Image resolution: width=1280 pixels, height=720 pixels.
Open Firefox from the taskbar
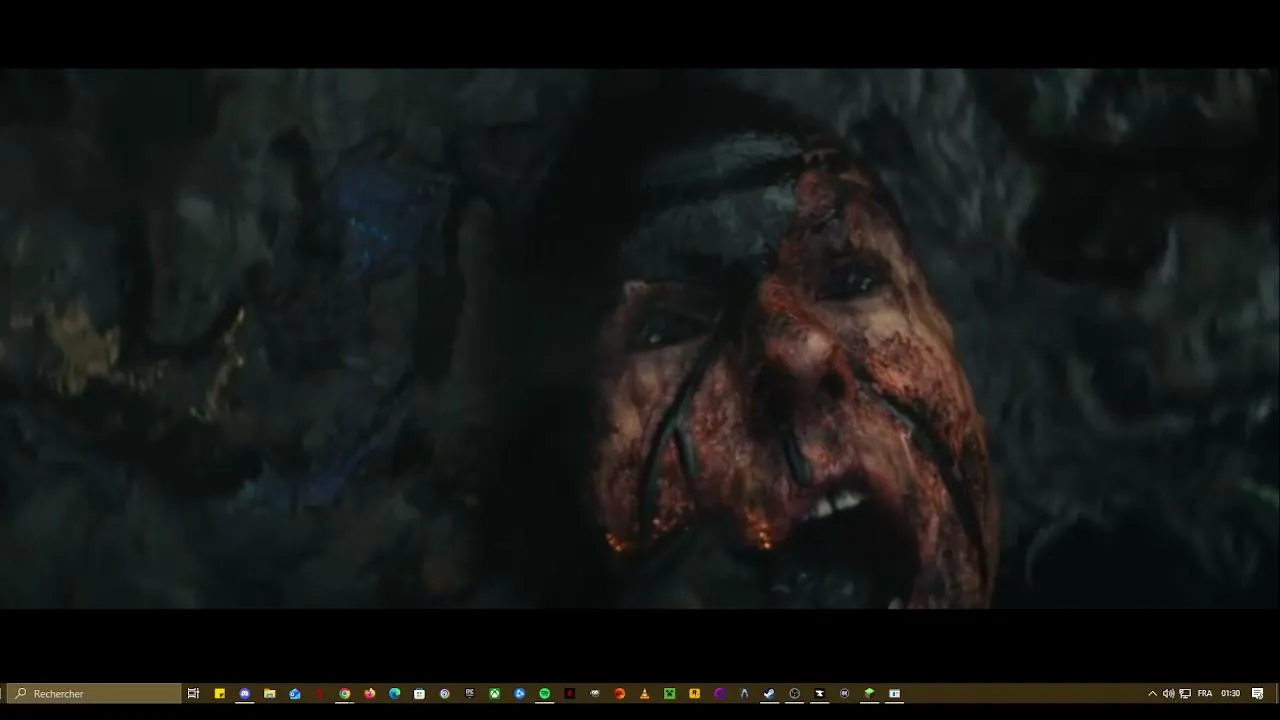point(369,693)
